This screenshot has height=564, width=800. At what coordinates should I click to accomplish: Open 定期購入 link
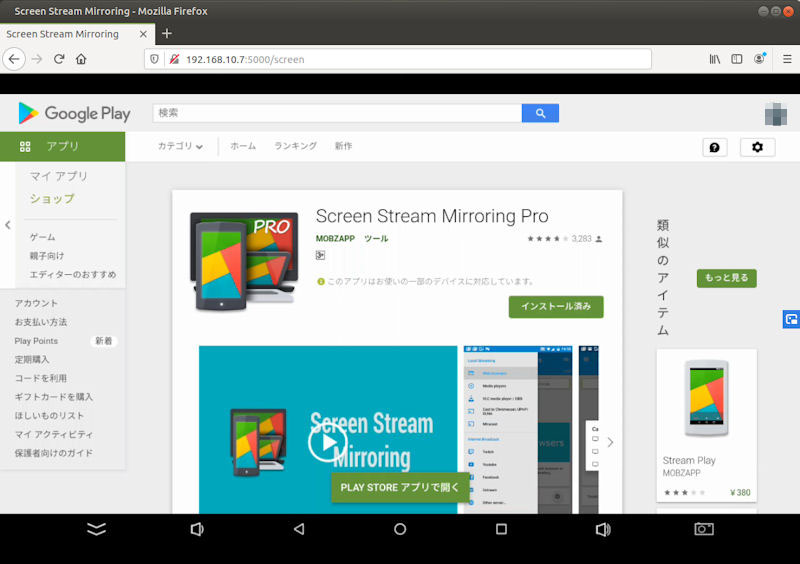pyautogui.click(x=32, y=359)
